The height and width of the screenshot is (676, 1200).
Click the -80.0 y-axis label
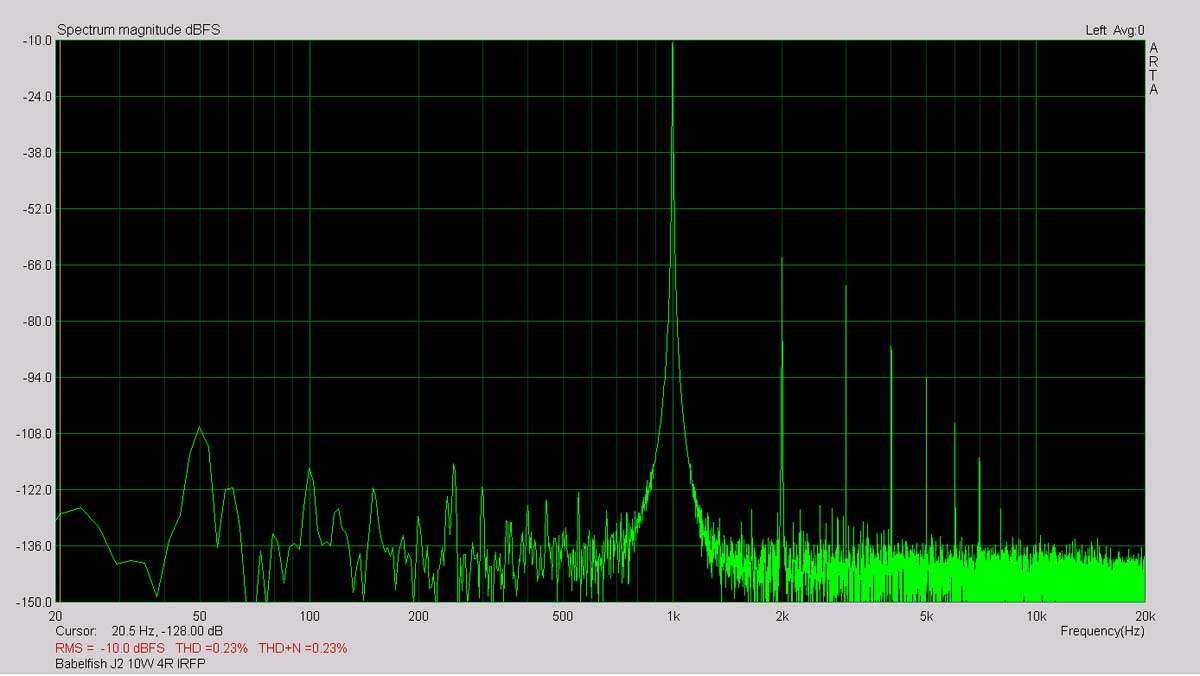(36, 322)
